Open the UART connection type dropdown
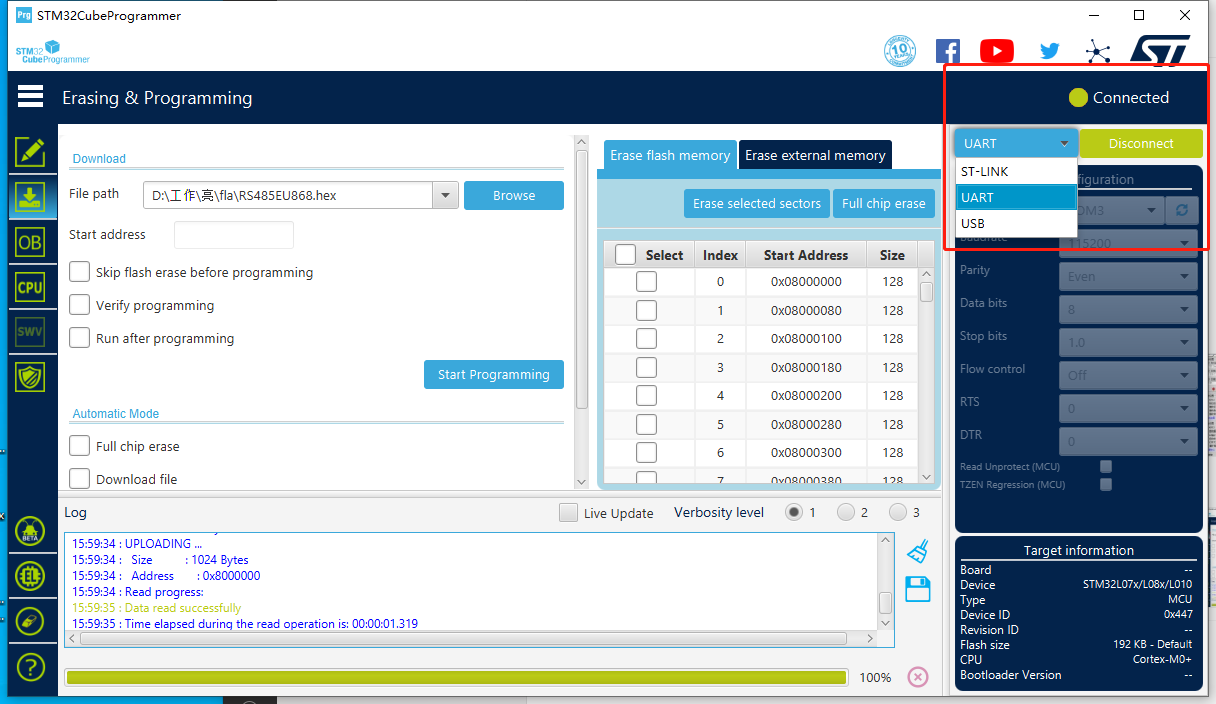1216x704 pixels. click(1016, 143)
